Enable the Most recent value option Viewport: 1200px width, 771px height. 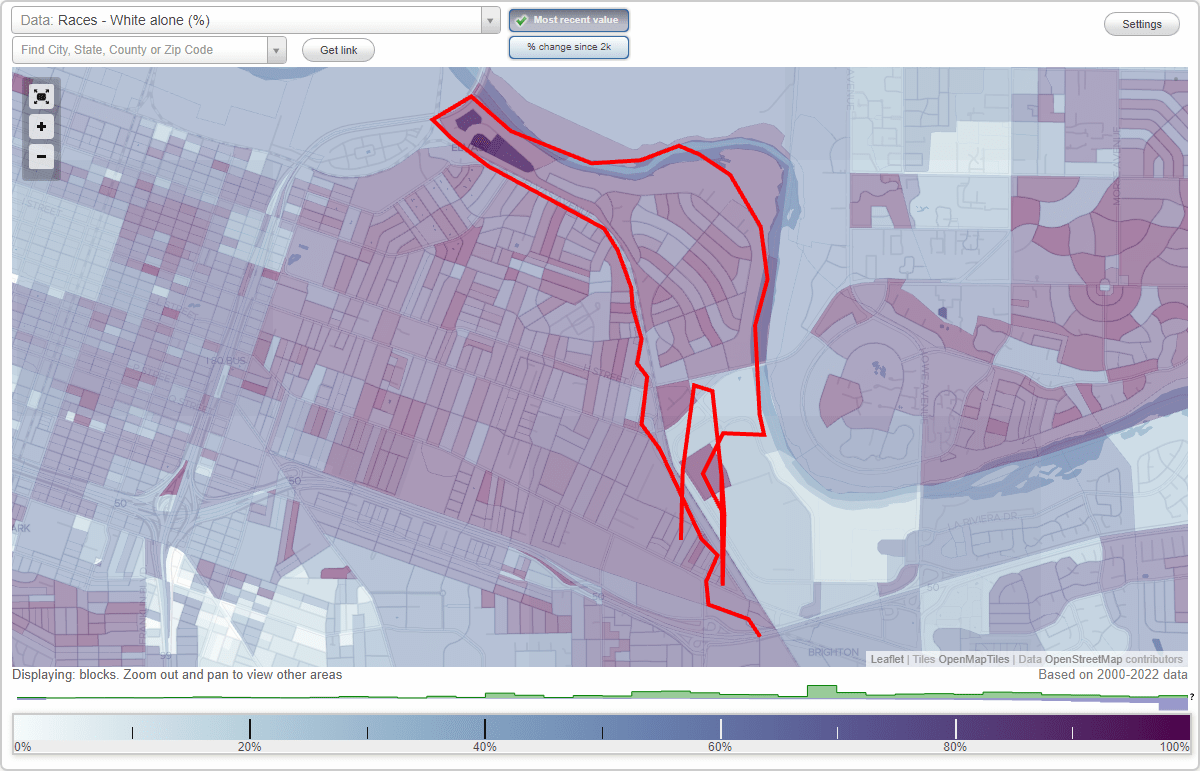tap(569, 20)
